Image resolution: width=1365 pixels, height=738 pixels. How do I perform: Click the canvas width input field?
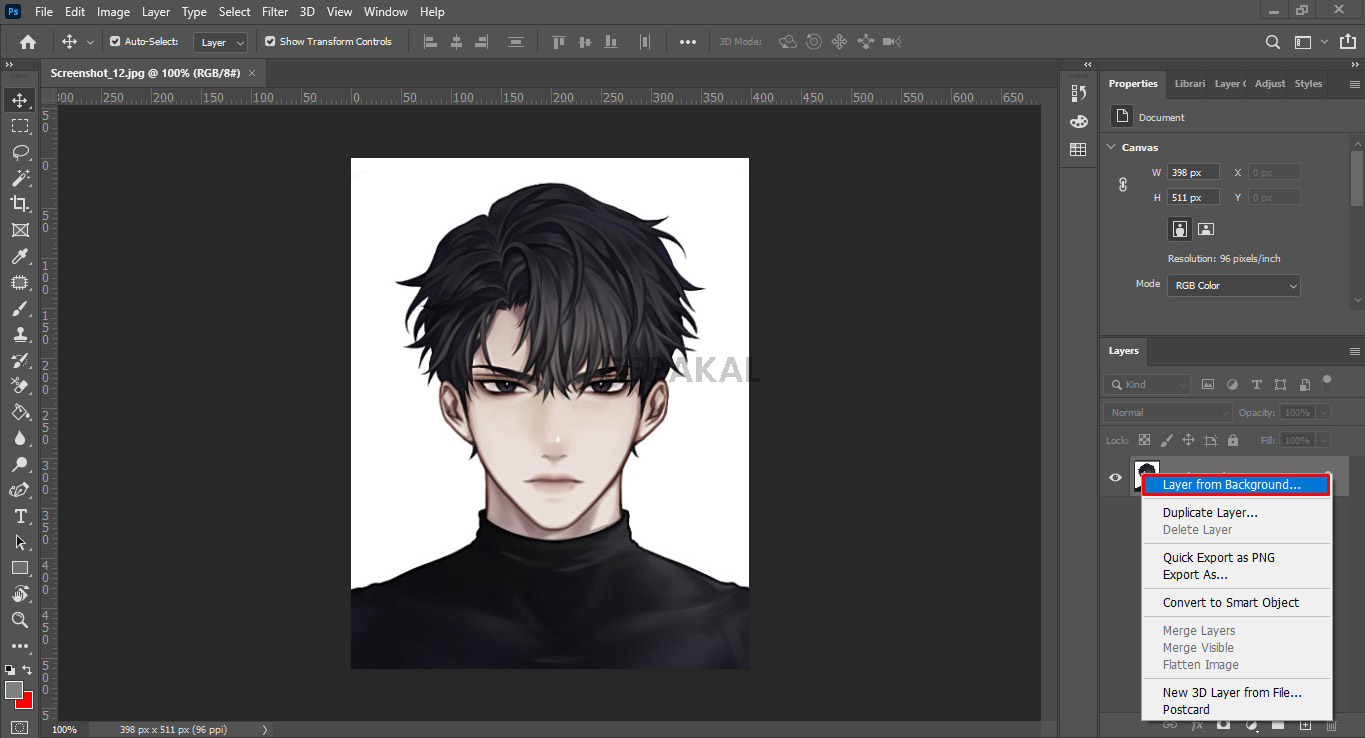point(1193,171)
